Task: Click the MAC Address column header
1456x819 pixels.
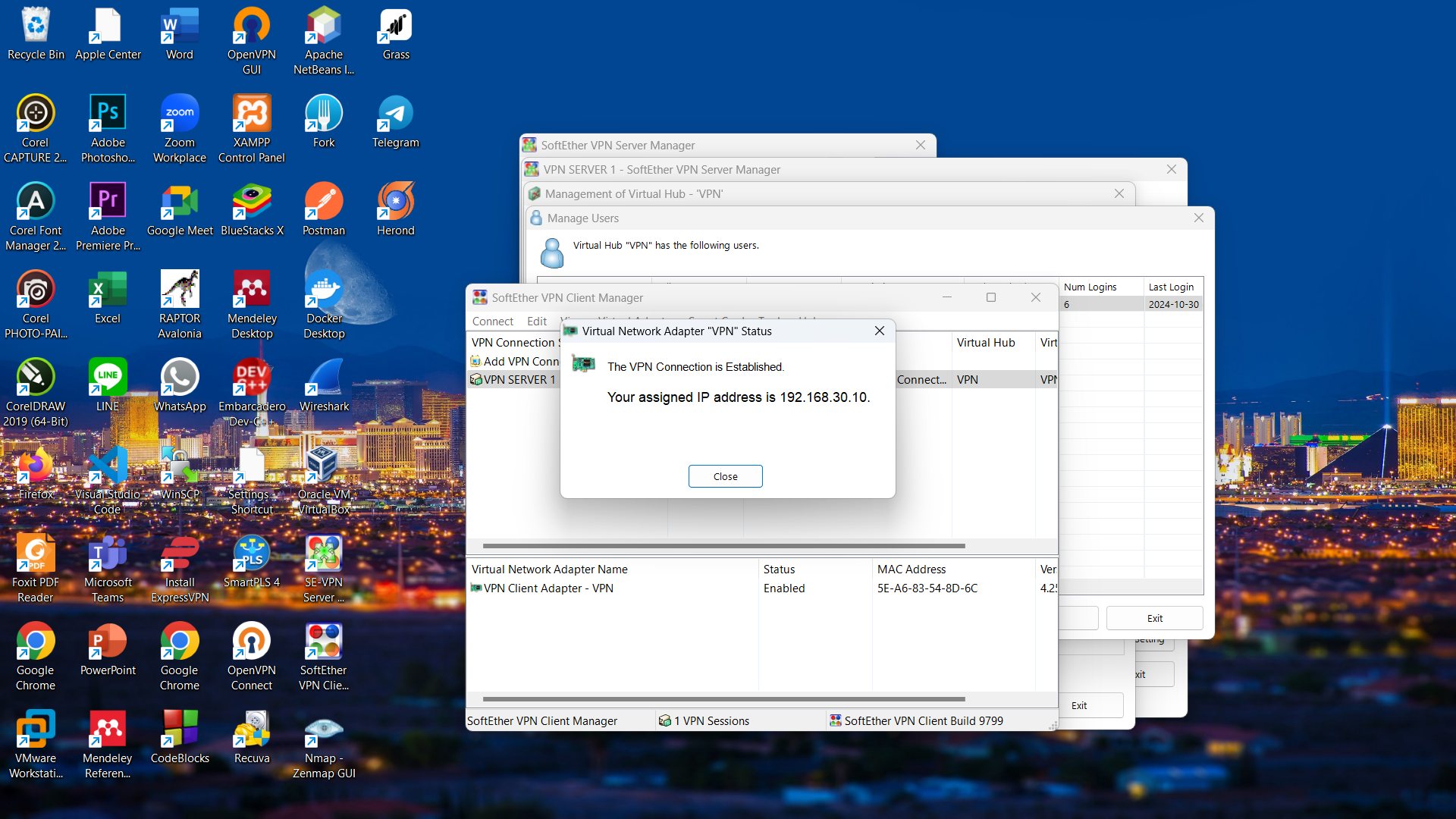Action: pos(953,570)
